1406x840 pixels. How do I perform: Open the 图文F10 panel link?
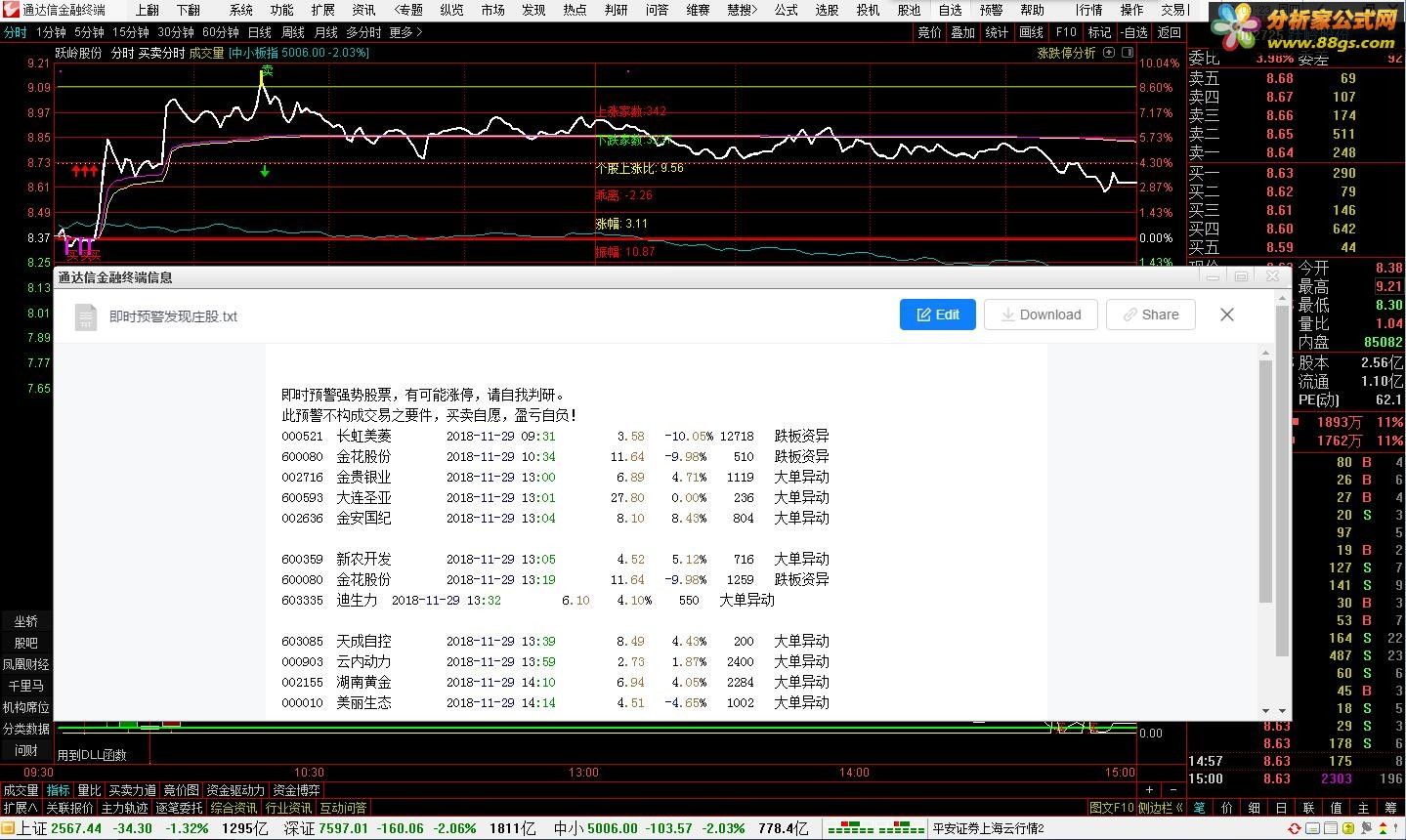coord(1112,808)
